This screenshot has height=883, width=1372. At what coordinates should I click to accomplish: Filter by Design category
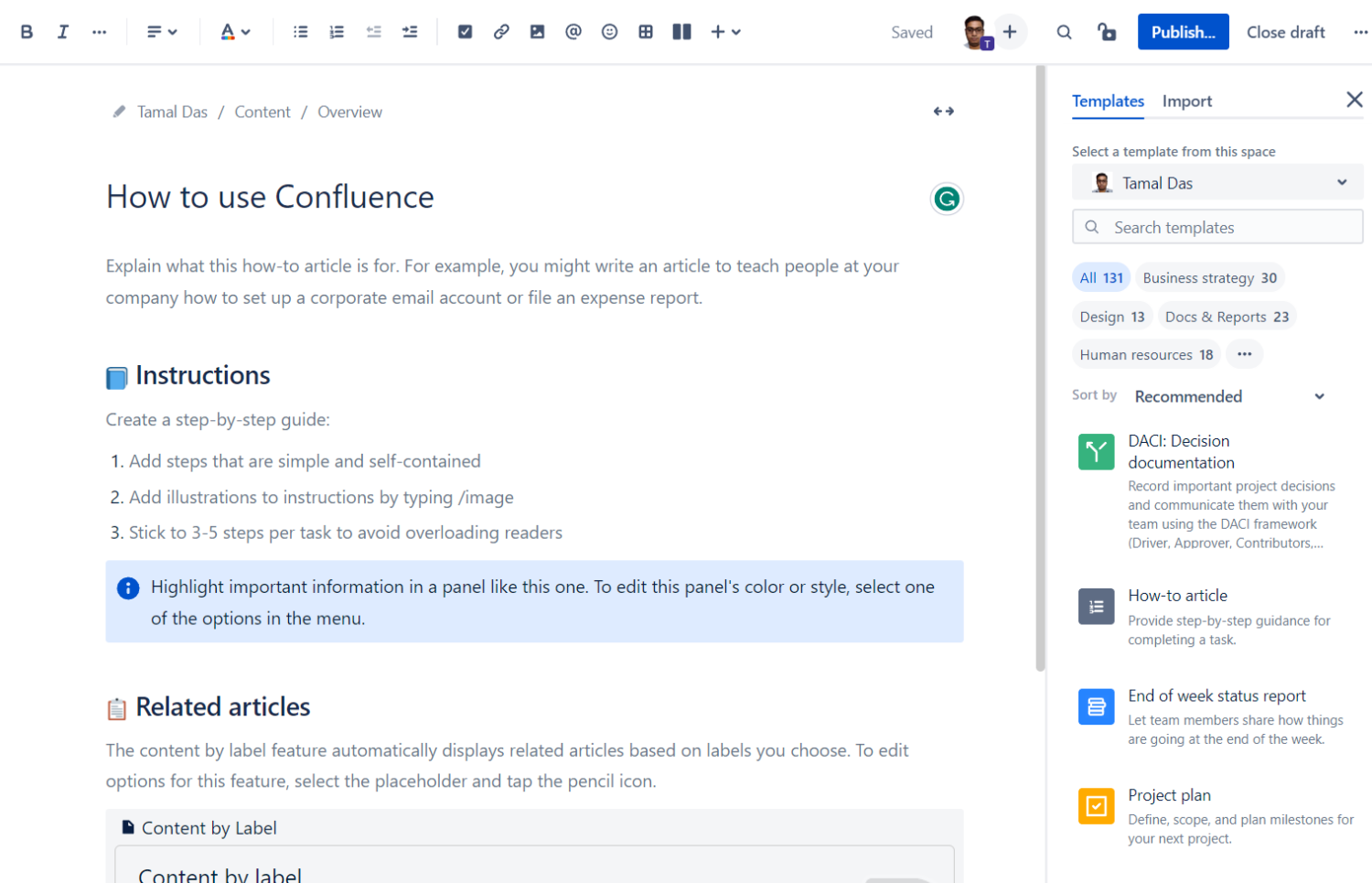(x=1111, y=317)
